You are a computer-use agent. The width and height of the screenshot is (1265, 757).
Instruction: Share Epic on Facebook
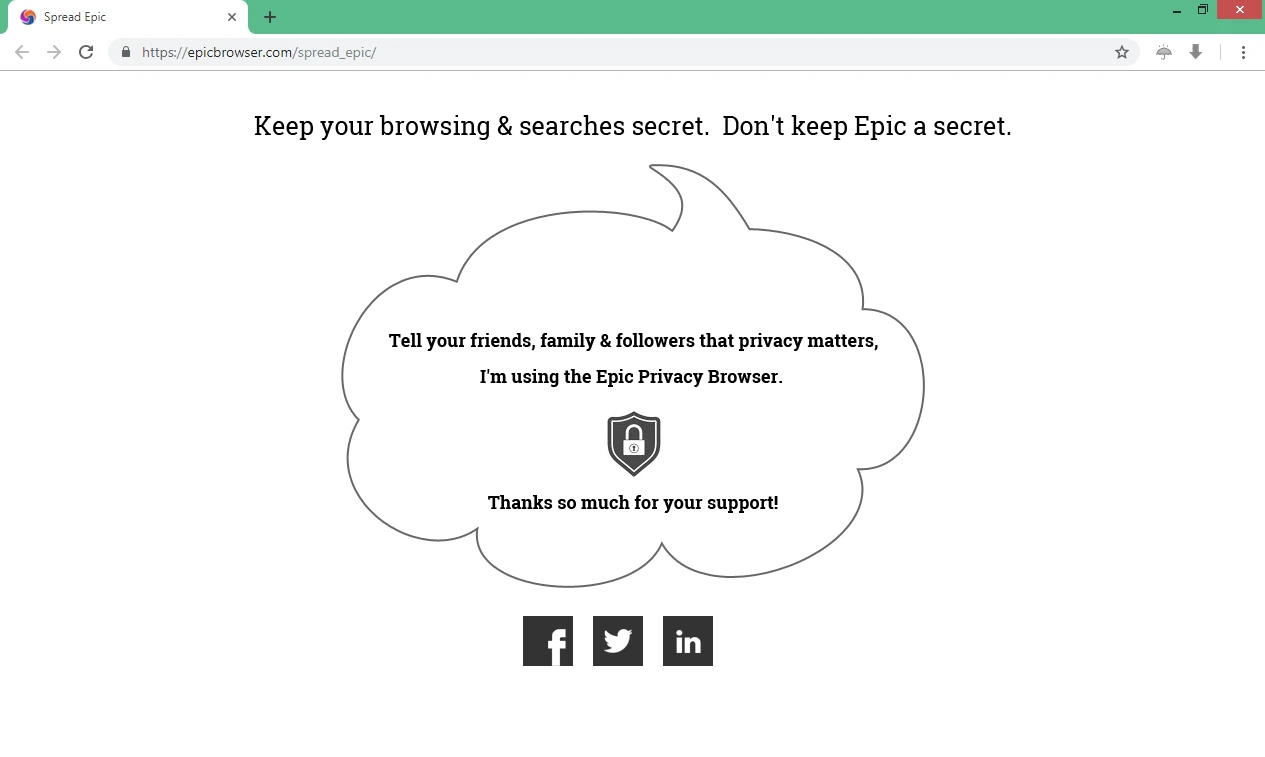click(x=548, y=641)
